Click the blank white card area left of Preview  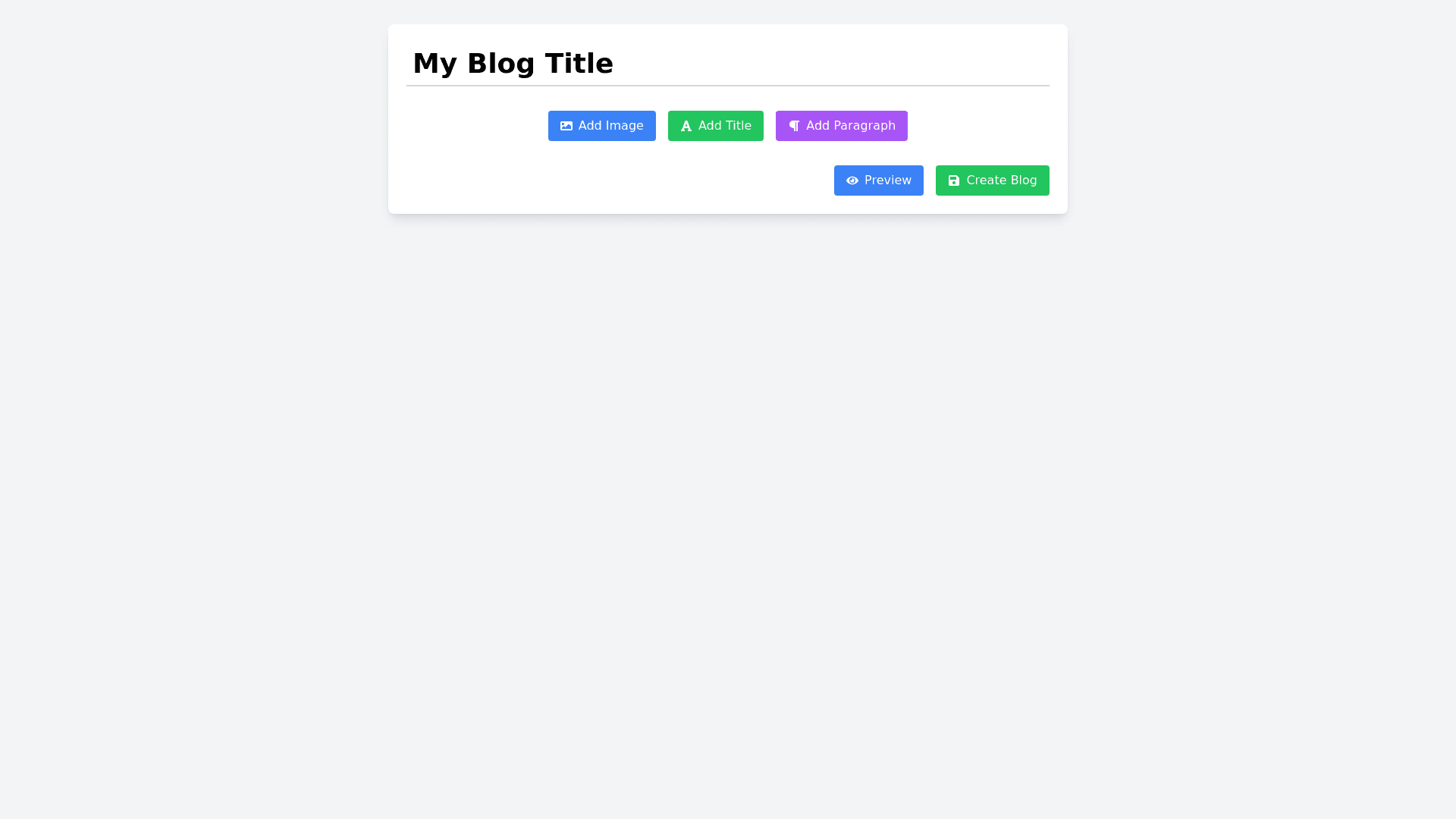(x=607, y=180)
